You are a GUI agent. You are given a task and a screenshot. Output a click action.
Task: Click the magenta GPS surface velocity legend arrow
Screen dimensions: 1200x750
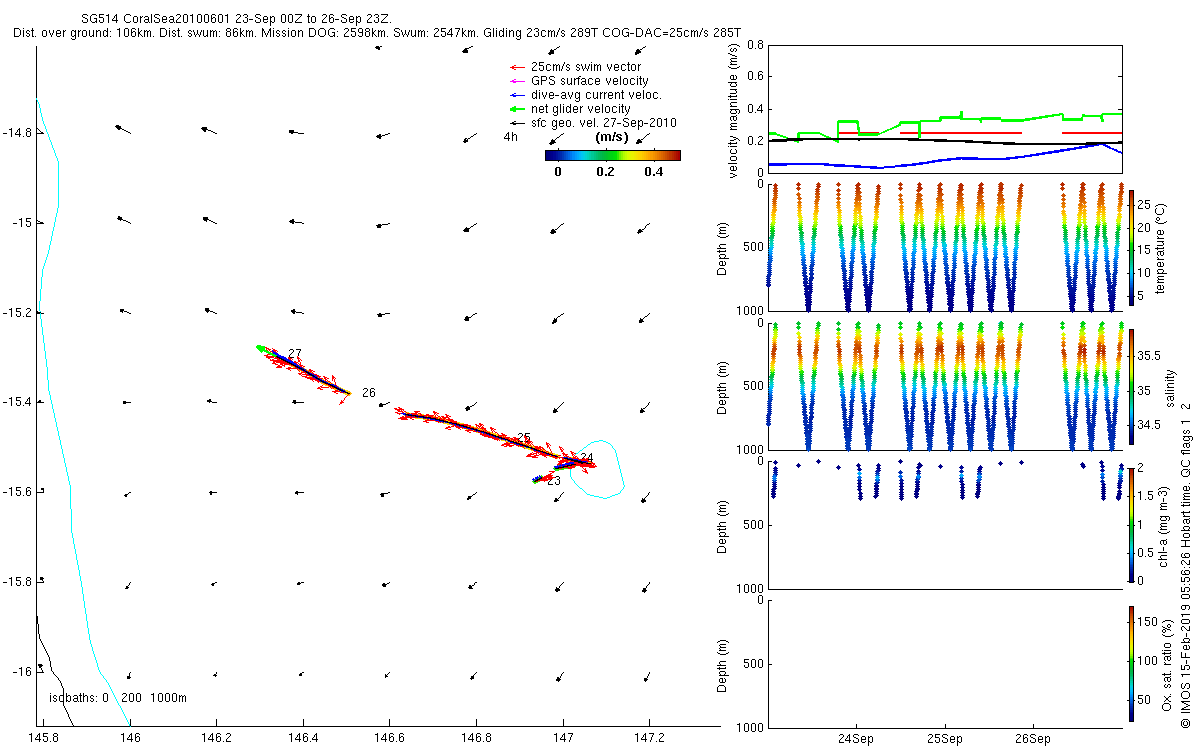[516, 81]
